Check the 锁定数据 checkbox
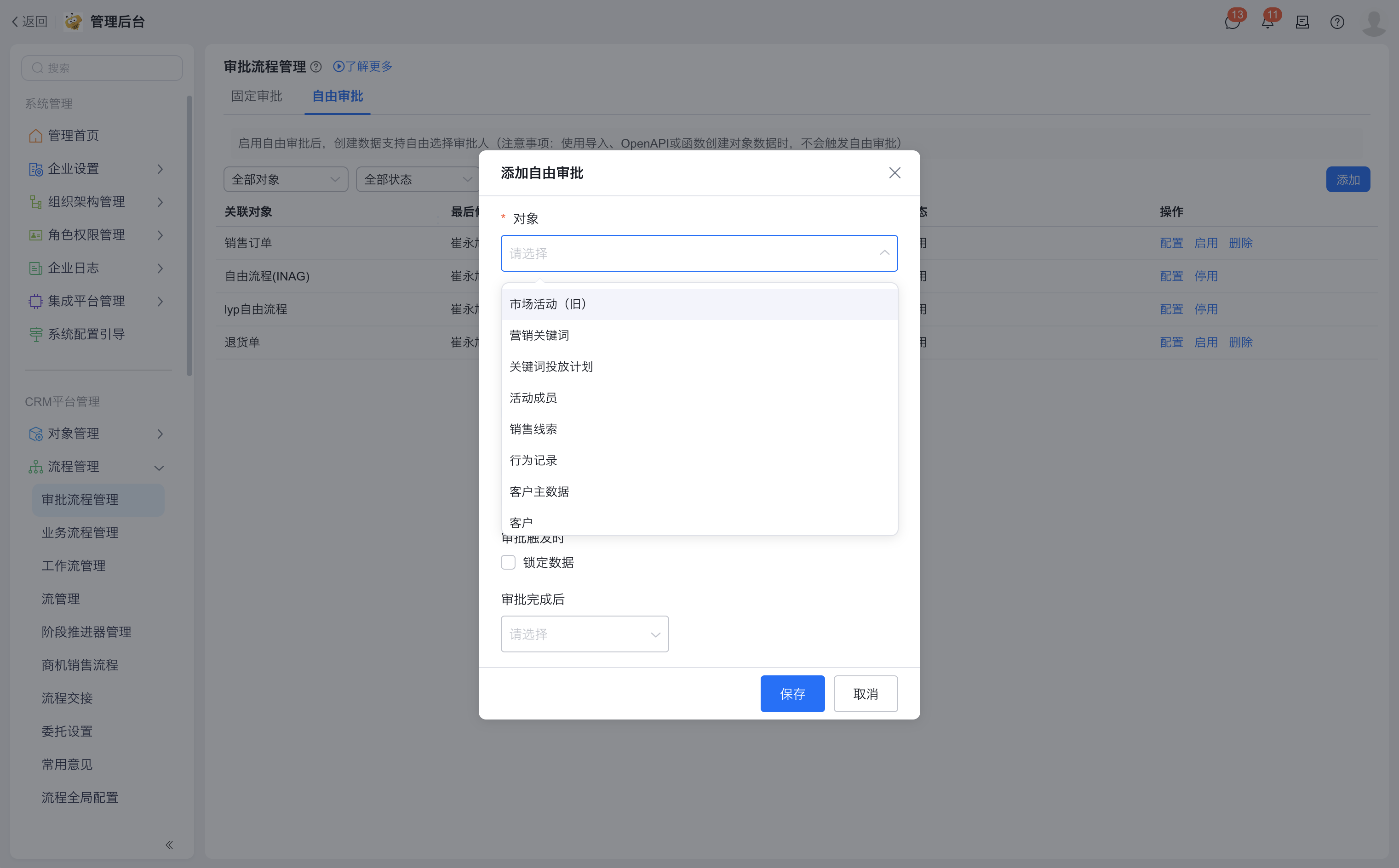 [x=508, y=562]
